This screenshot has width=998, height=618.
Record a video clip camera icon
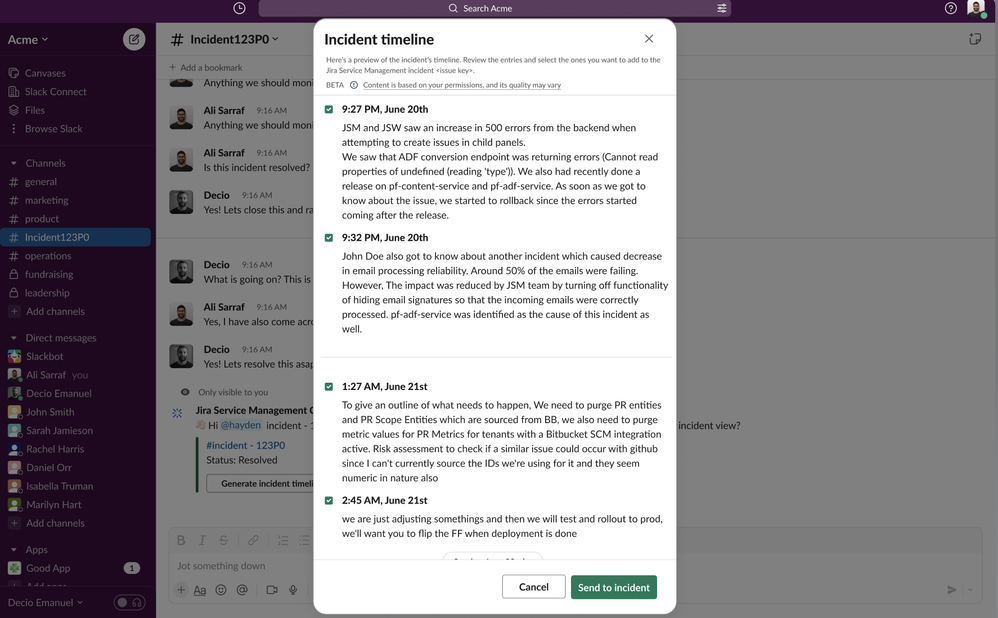pyautogui.click(x=272, y=590)
